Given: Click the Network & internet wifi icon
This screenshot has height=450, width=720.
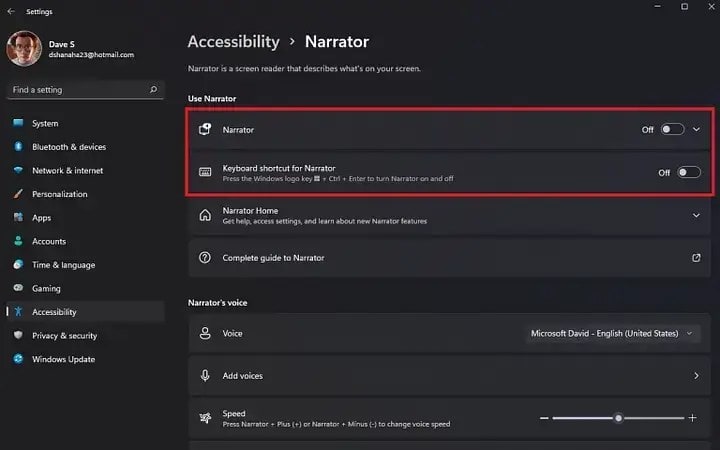Looking at the screenshot, I should (x=18, y=170).
